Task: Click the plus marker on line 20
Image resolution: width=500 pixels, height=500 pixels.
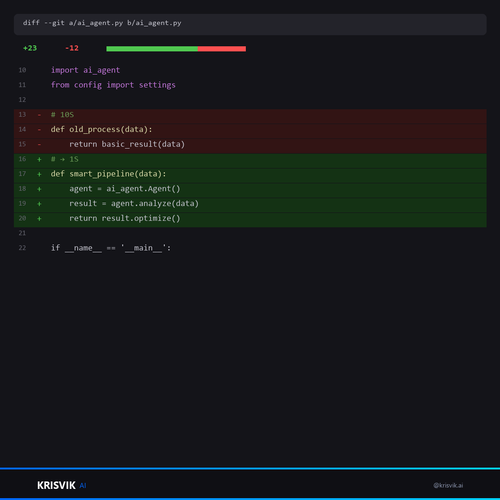Action: [39, 219]
